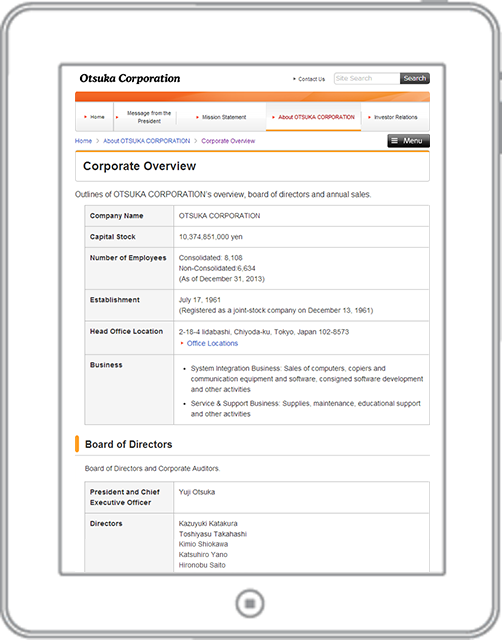
Task: Select the text Consolidated: 8,108
Action: point(211,258)
